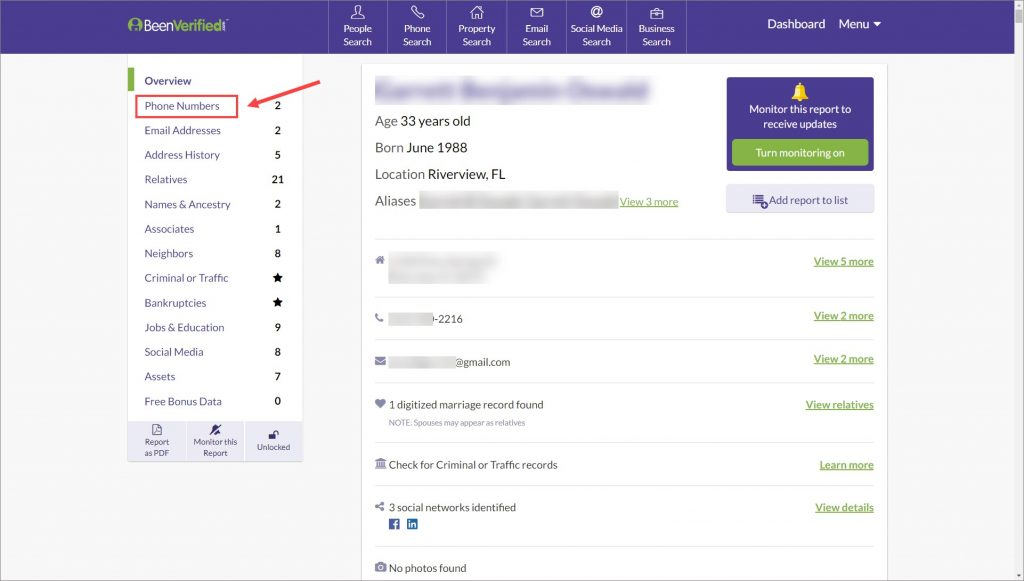Click Turn monitoring on button
Viewport: 1024px width, 581px height.
pyautogui.click(x=799, y=153)
